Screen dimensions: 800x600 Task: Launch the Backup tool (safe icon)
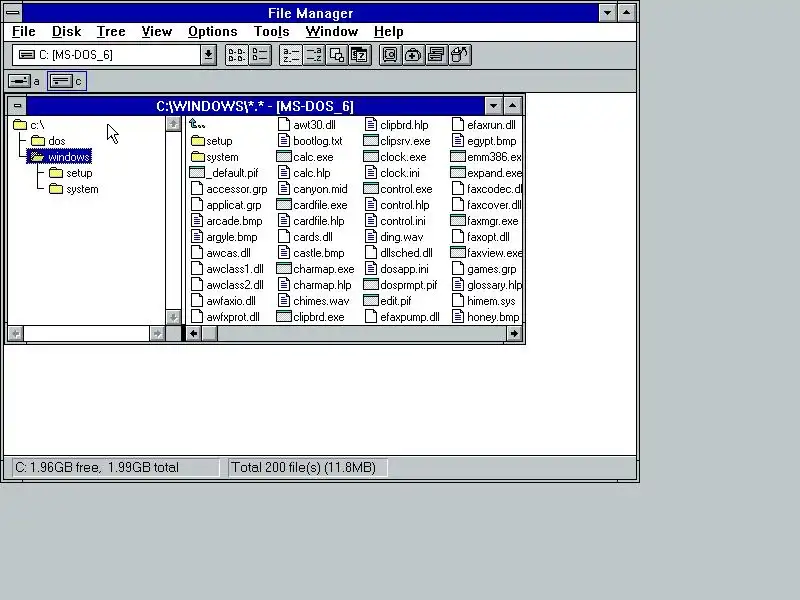pos(390,55)
